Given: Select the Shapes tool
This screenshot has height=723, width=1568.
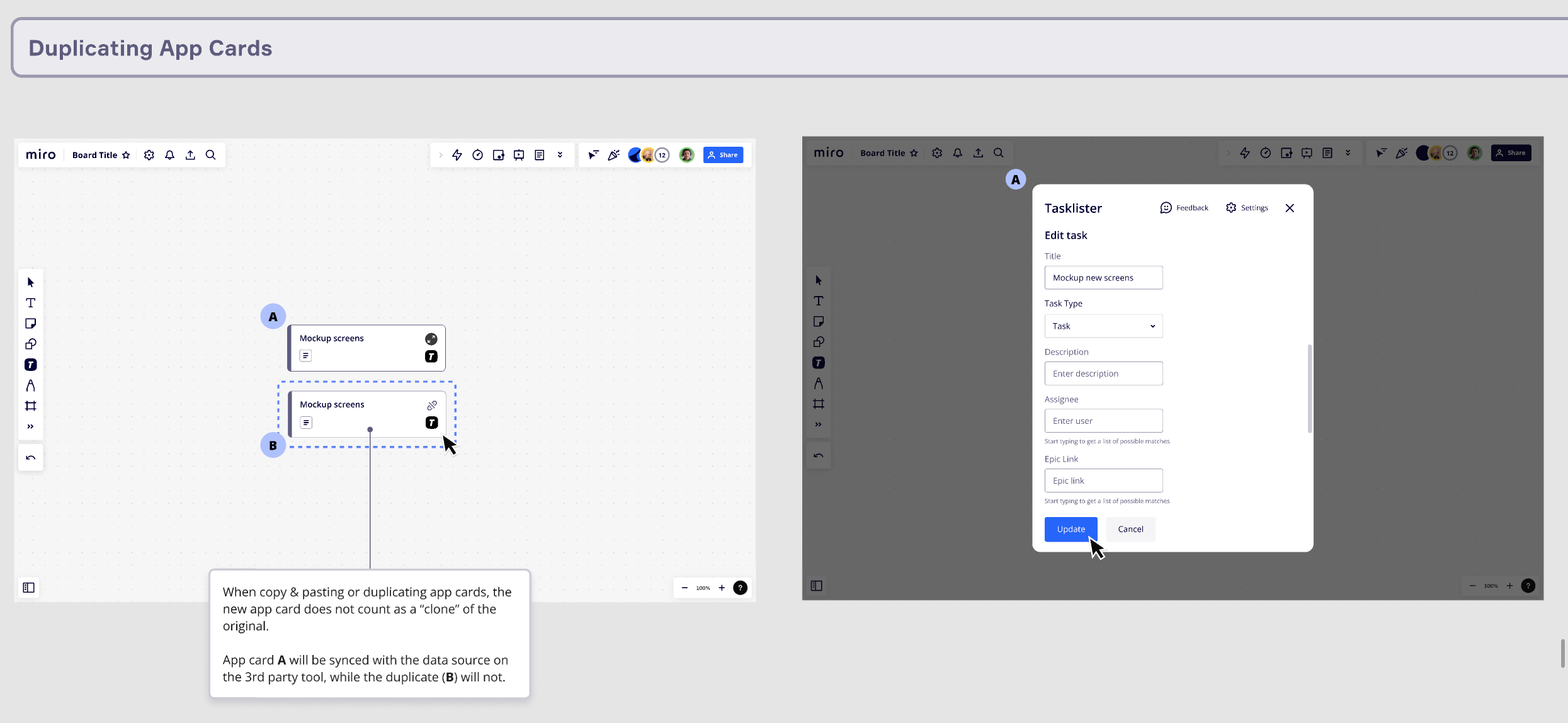Looking at the screenshot, I should pyautogui.click(x=30, y=344).
